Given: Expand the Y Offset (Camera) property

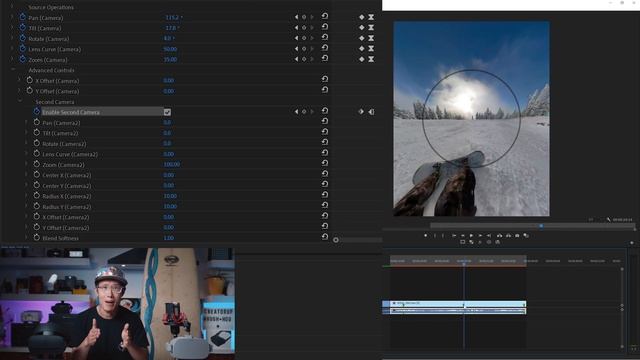Looking at the screenshot, I should (x=19, y=91).
